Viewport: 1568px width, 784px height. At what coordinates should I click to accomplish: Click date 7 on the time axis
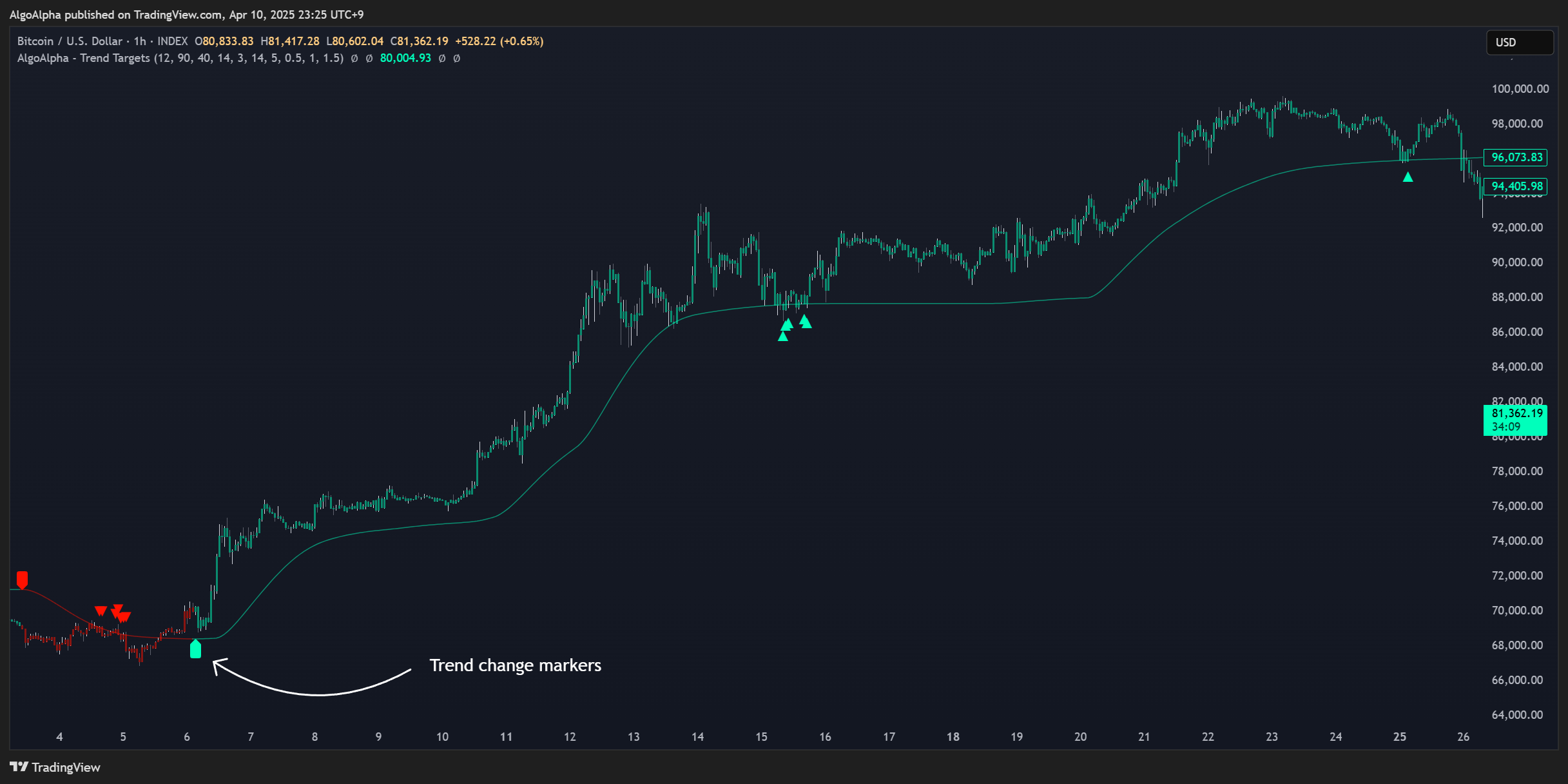coord(251,737)
